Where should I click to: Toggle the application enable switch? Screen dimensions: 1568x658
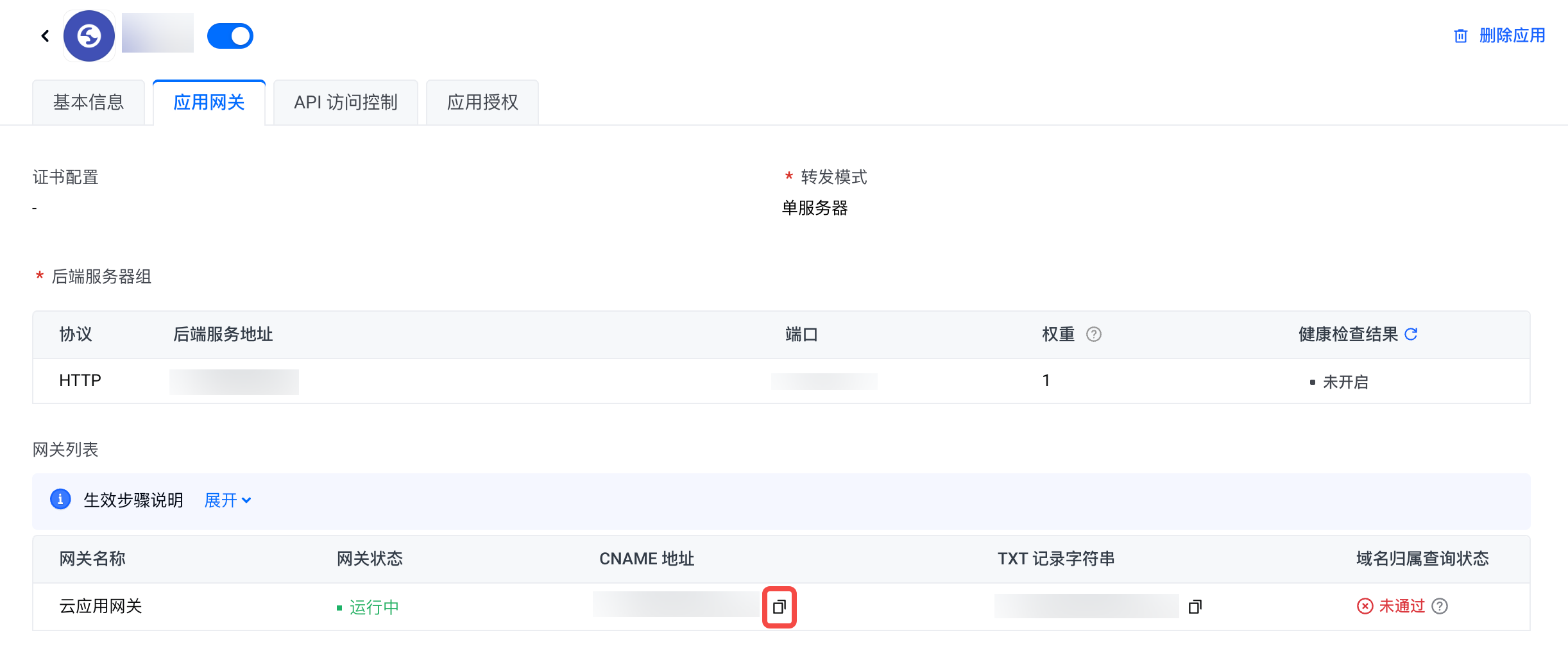[x=230, y=36]
